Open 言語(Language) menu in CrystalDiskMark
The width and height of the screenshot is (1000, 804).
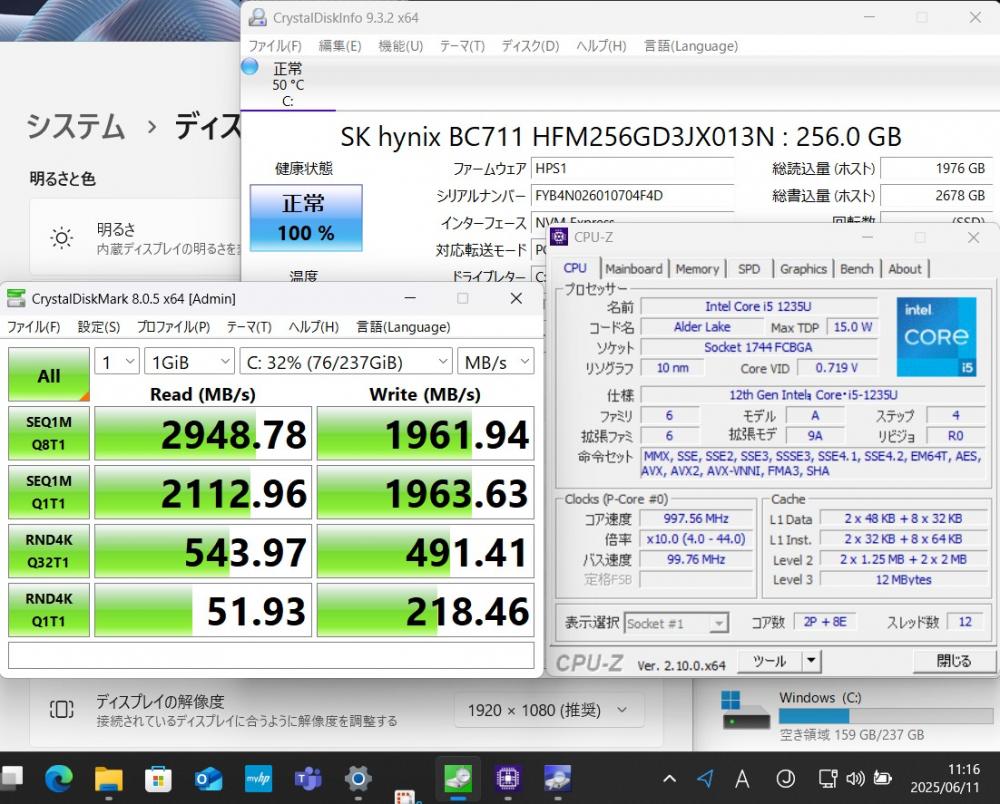403,327
